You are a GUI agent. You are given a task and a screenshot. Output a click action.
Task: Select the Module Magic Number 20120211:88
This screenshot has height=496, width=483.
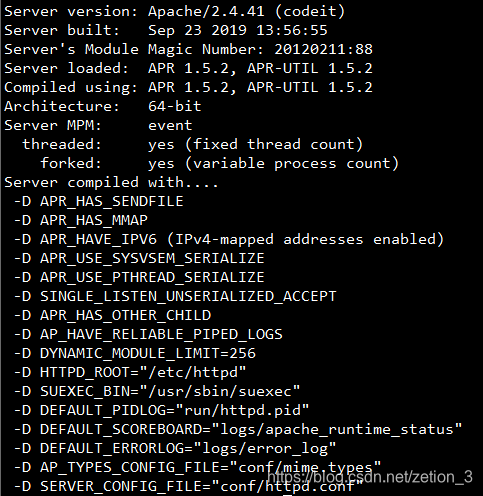pos(323,49)
